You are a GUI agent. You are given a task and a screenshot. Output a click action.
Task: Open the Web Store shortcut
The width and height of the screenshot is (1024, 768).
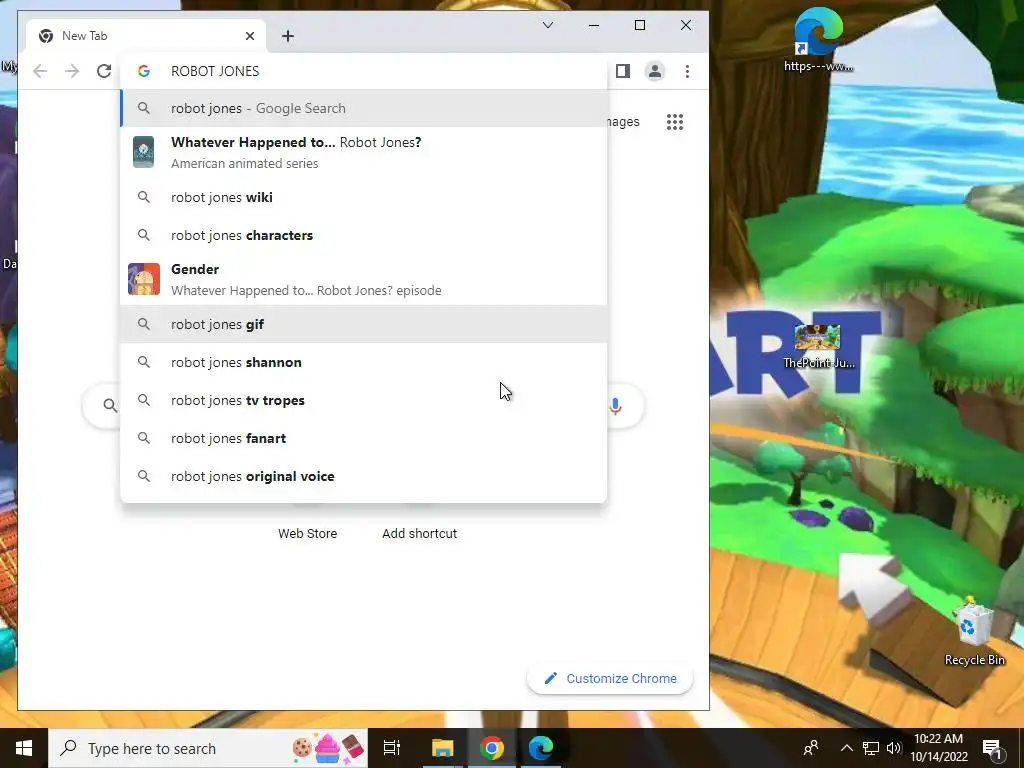[x=308, y=533]
